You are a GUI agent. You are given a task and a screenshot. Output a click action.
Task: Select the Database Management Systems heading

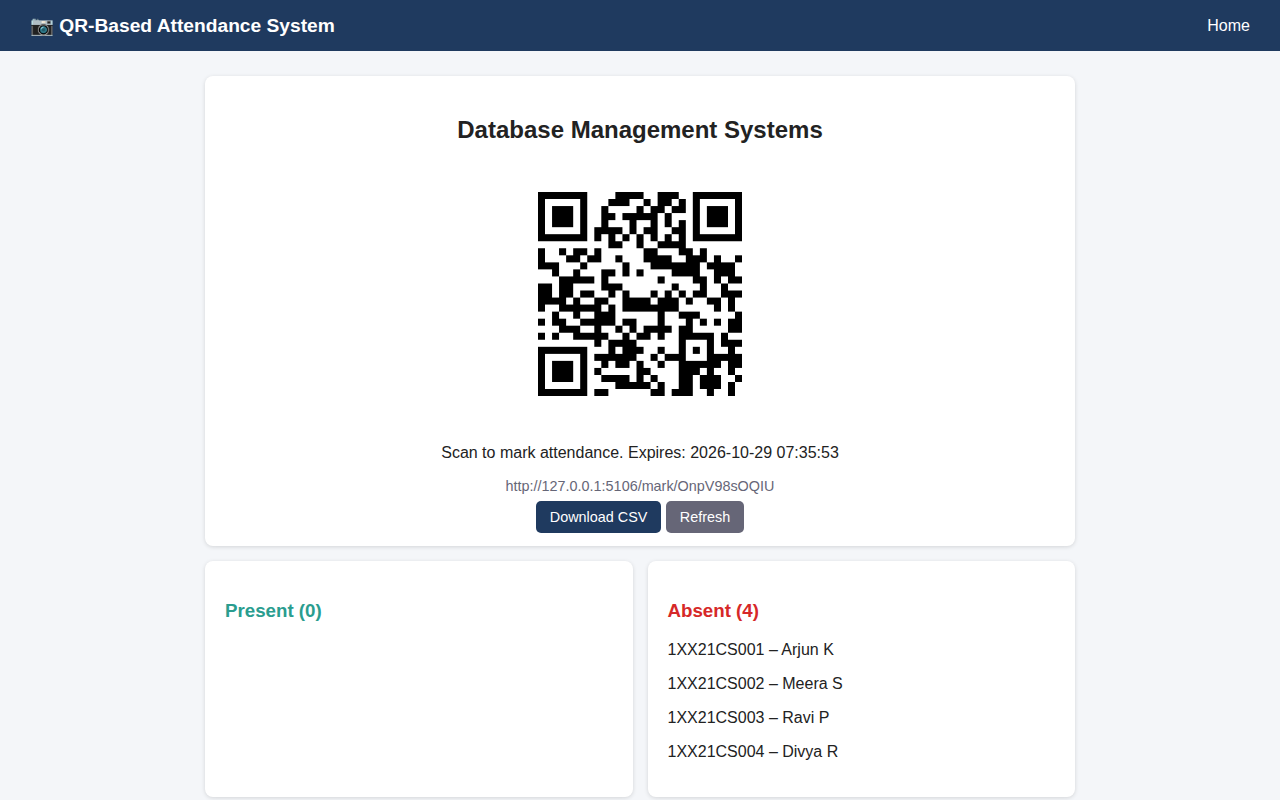[640, 130]
